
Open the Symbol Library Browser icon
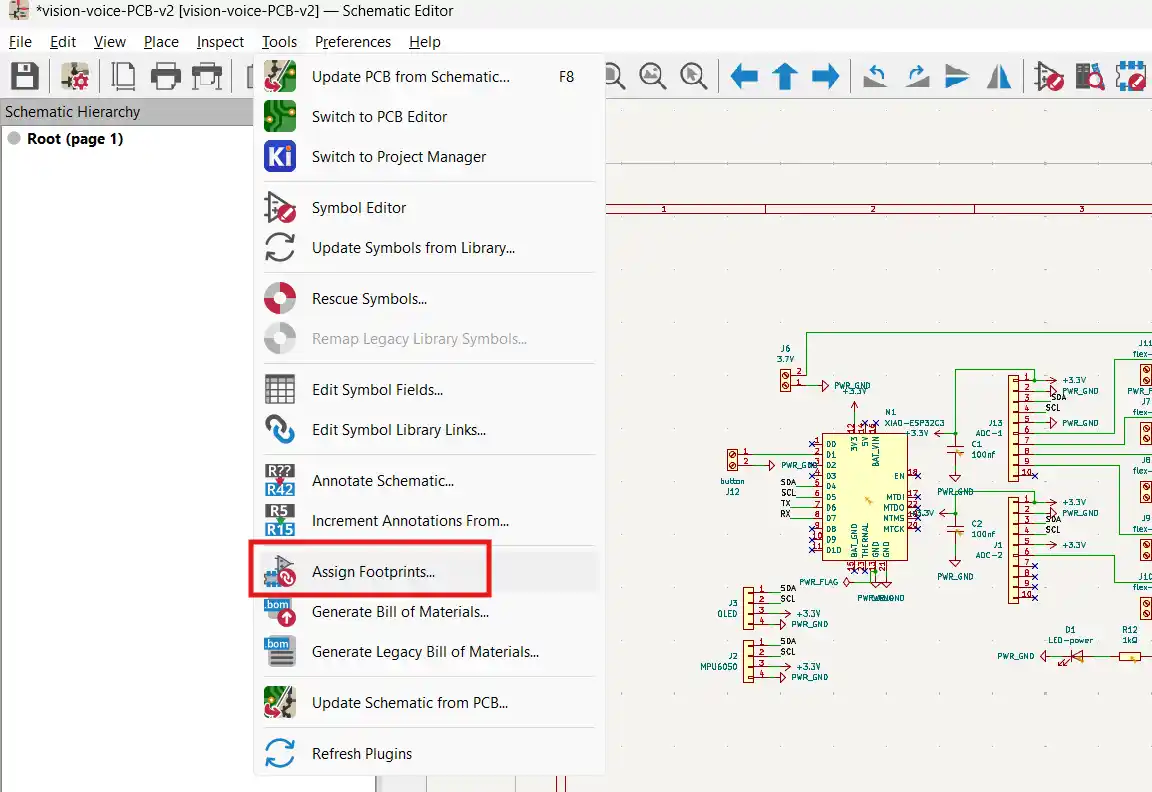point(1090,76)
